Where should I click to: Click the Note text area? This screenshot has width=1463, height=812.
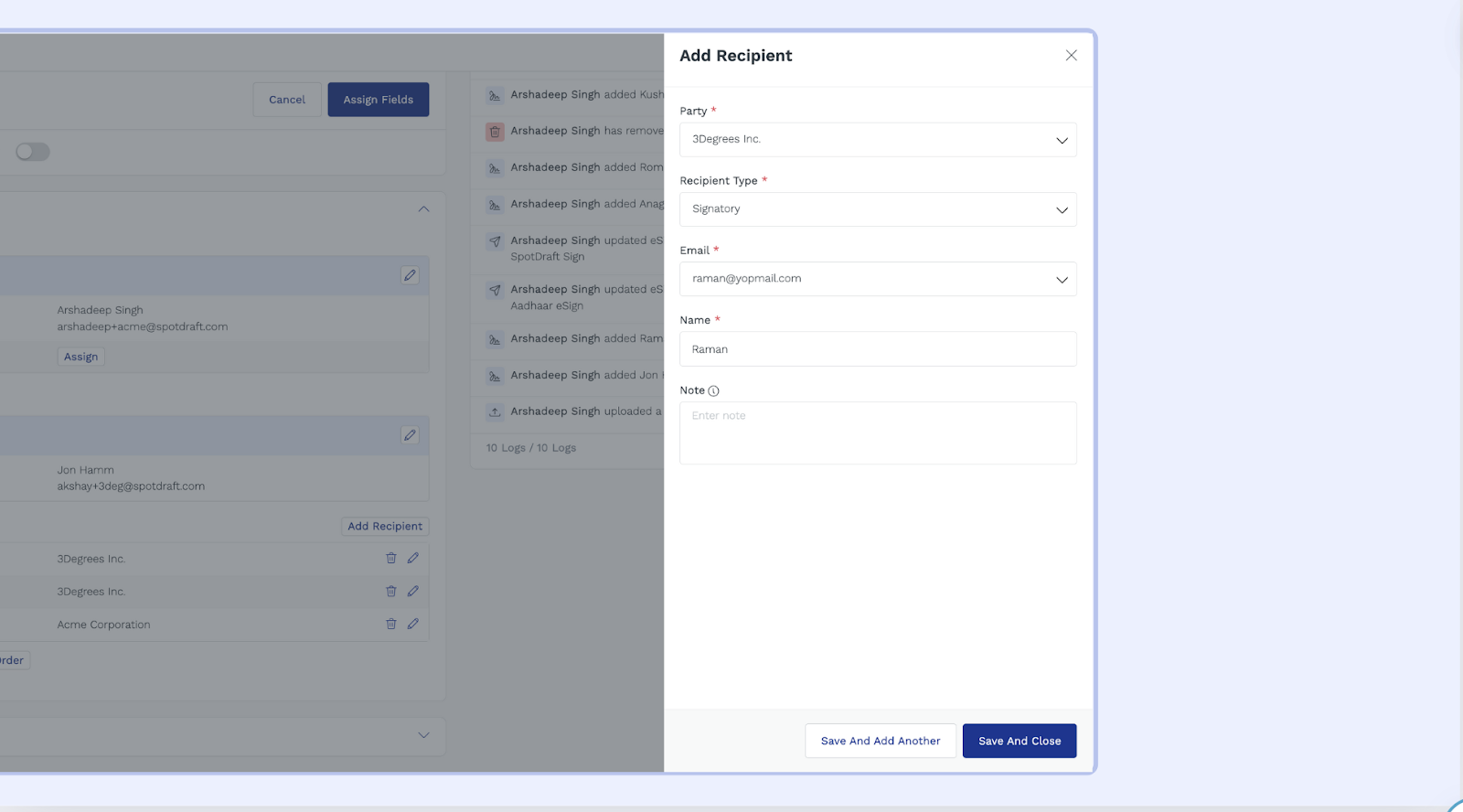pyautogui.click(x=878, y=433)
